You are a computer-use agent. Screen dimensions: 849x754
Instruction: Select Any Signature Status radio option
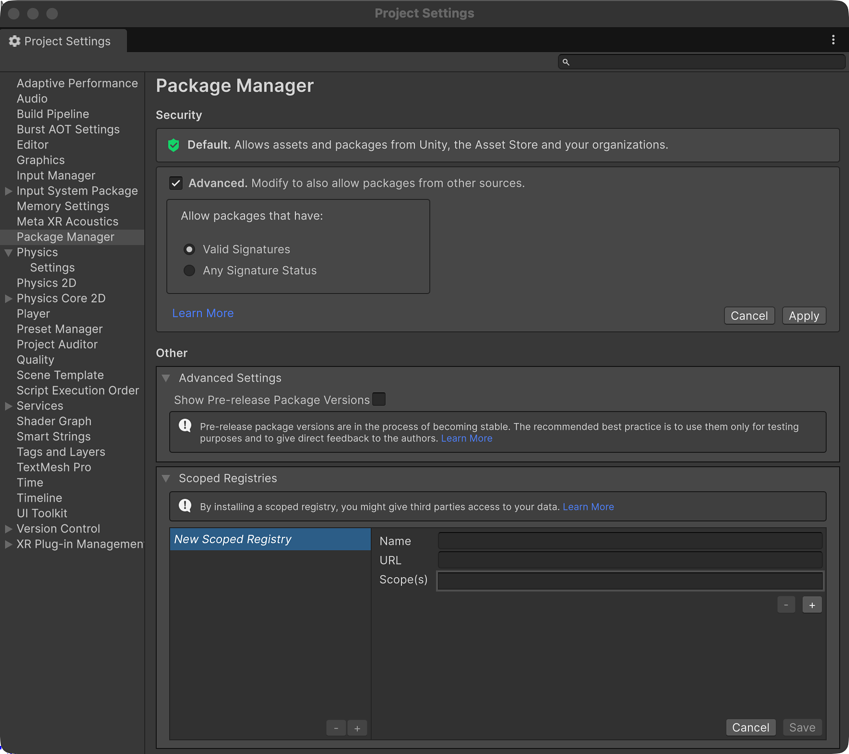point(189,270)
